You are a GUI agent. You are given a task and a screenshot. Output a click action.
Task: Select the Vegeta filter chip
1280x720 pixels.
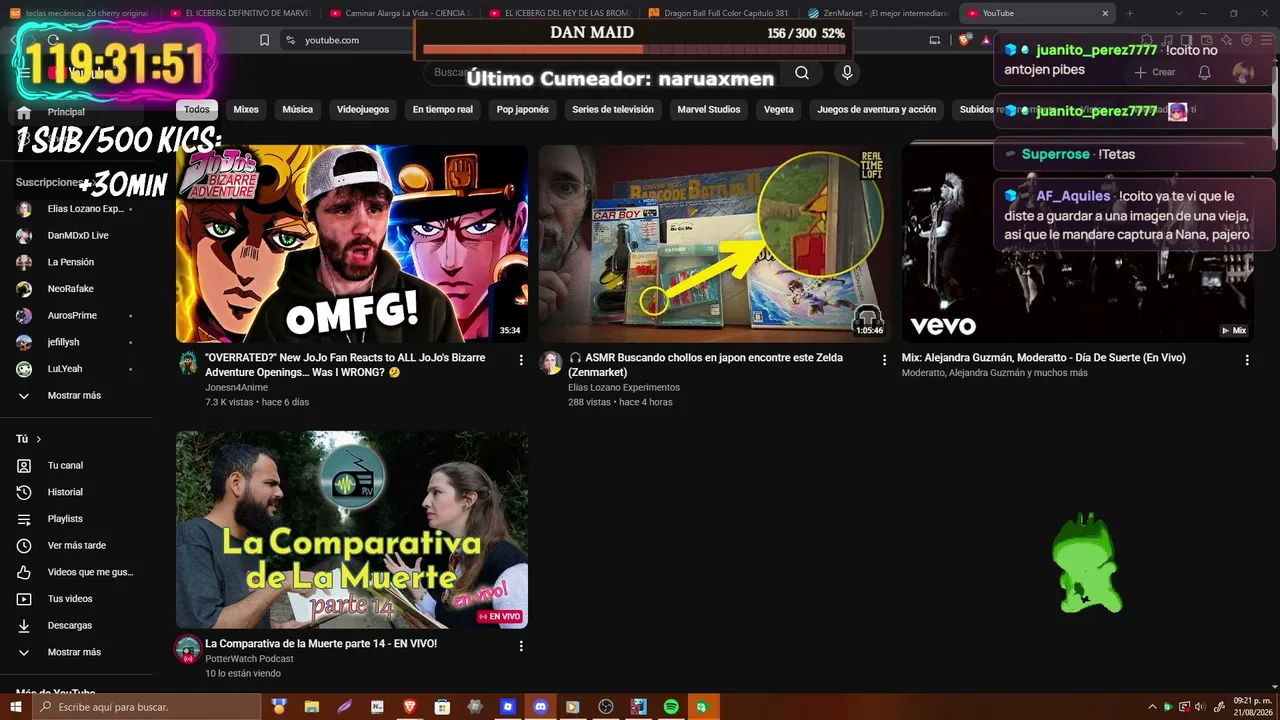click(779, 110)
